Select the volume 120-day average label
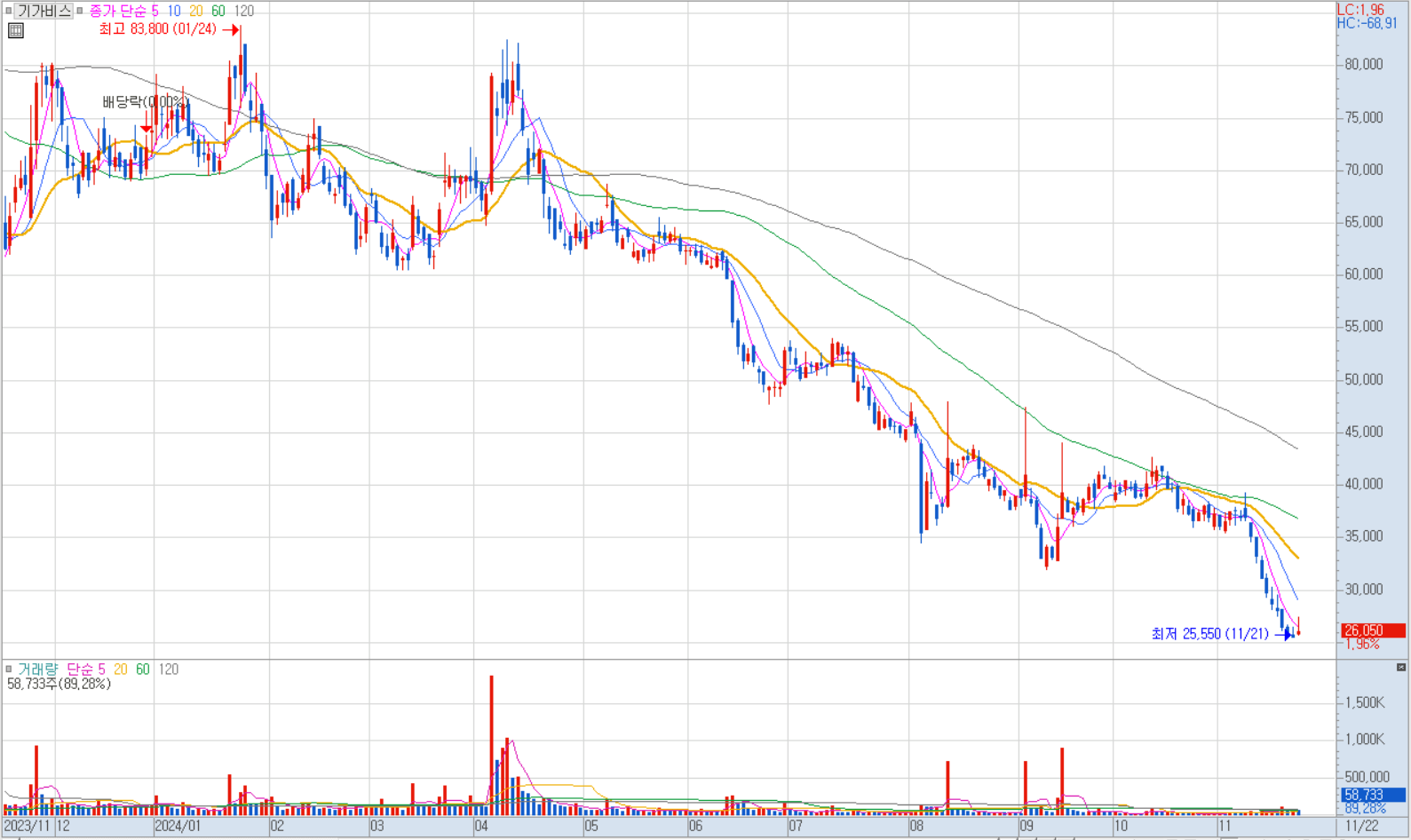The height and width of the screenshot is (840, 1411). (x=169, y=670)
